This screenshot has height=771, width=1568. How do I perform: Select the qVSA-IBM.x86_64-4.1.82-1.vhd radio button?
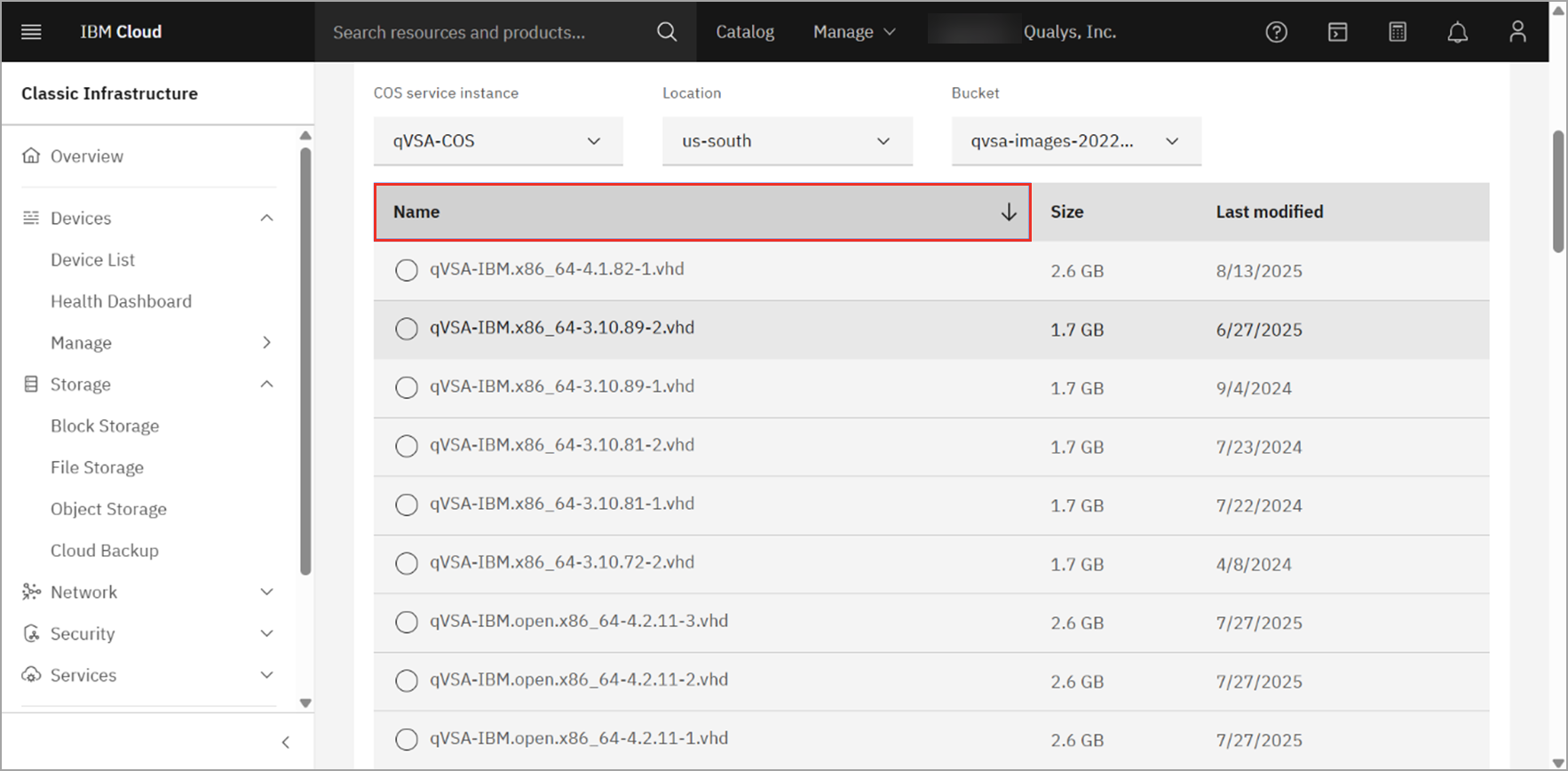tap(407, 270)
